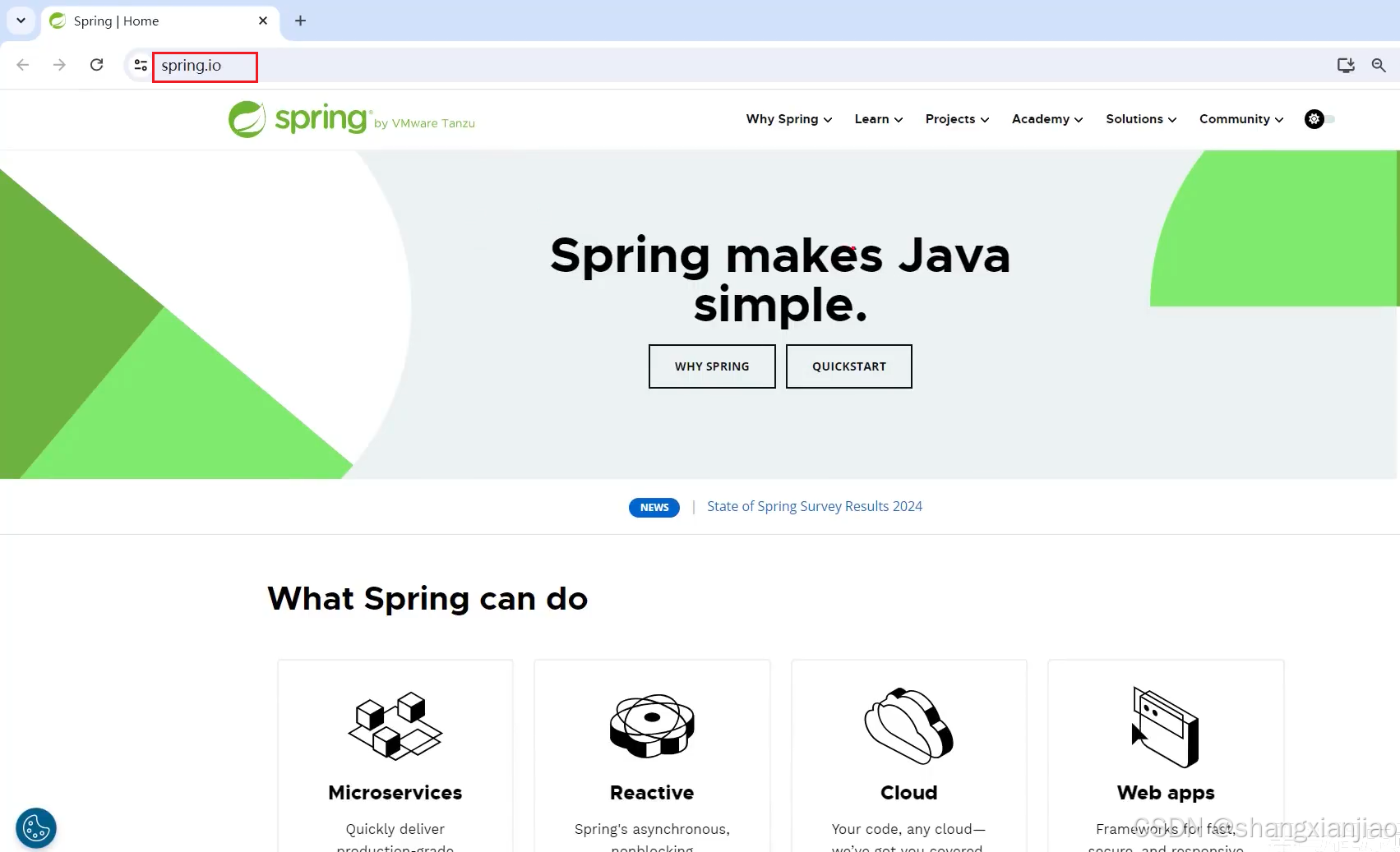The image size is (1400, 852).
Task: Click the Web apps browser icon
Action: 1166,727
